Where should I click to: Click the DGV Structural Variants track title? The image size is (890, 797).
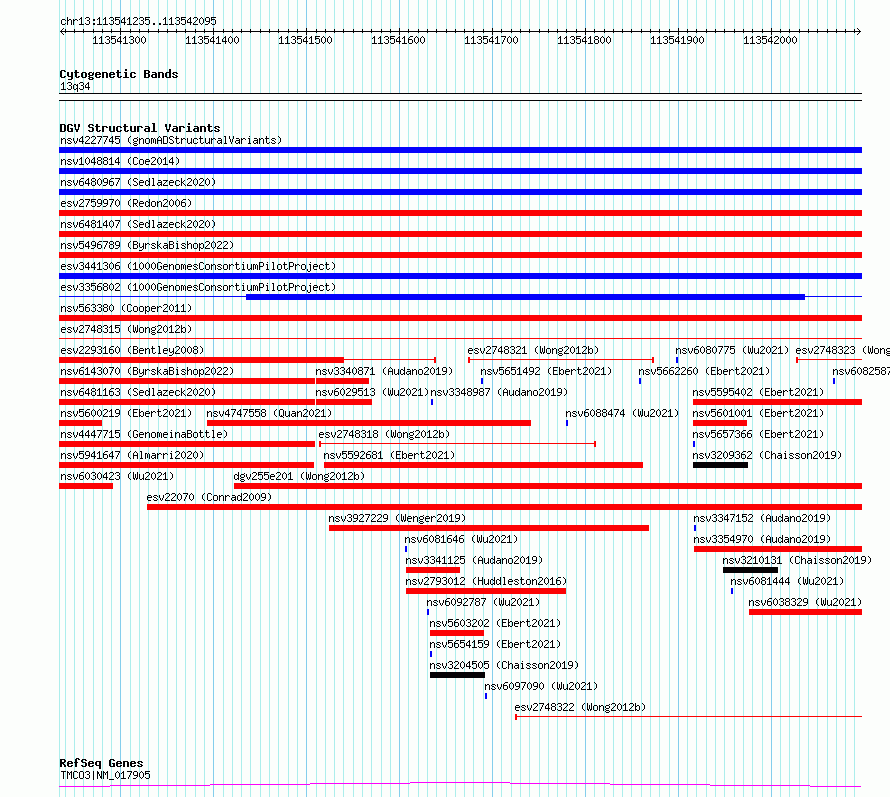(140, 128)
